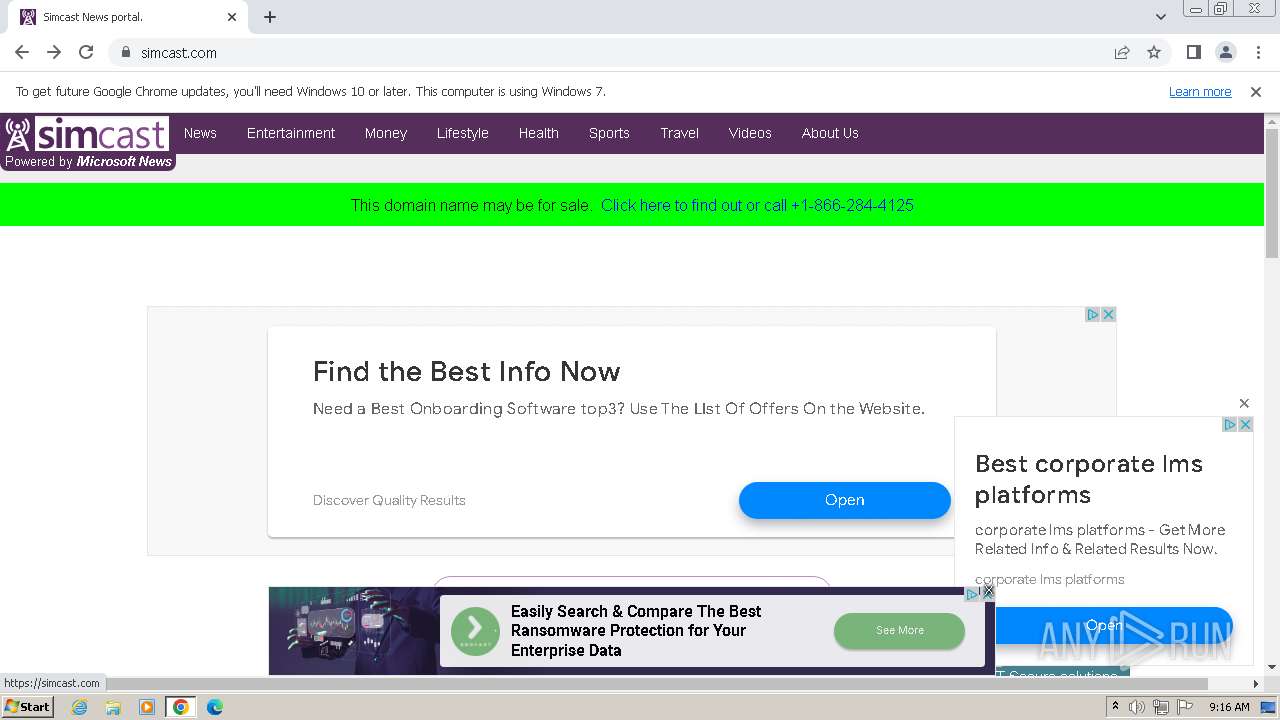
Task: Open the Travel menu item
Action: coord(680,133)
